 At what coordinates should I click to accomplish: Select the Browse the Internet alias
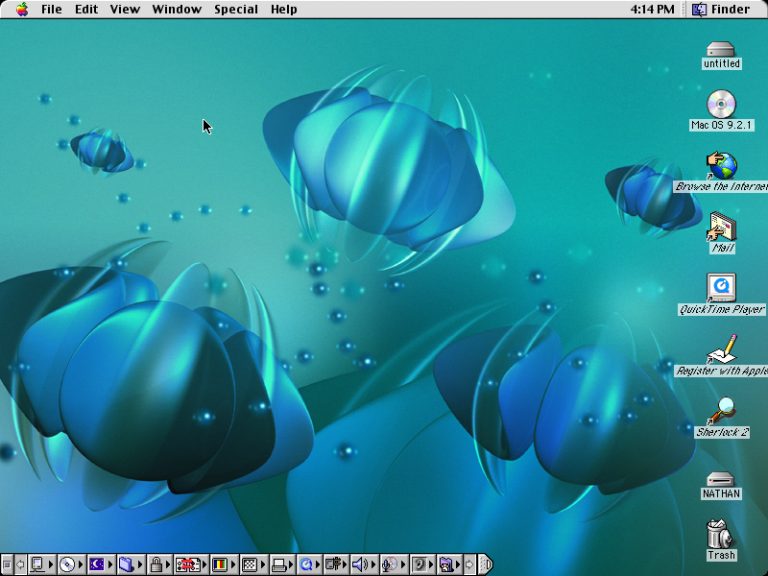pyautogui.click(x=721, y=166)
